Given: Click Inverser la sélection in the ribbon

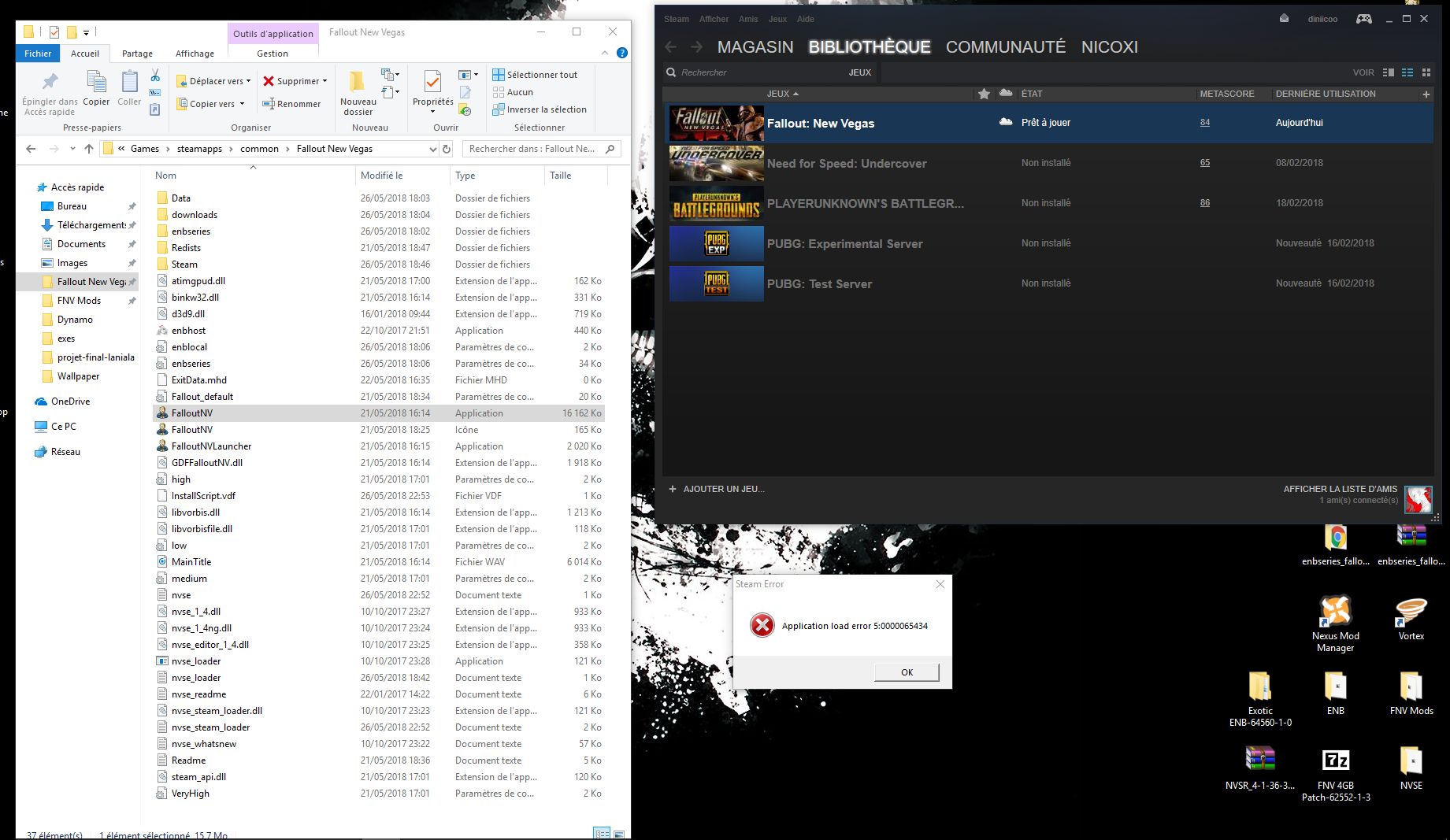Looking at the screenshot, I should (540, 109).
